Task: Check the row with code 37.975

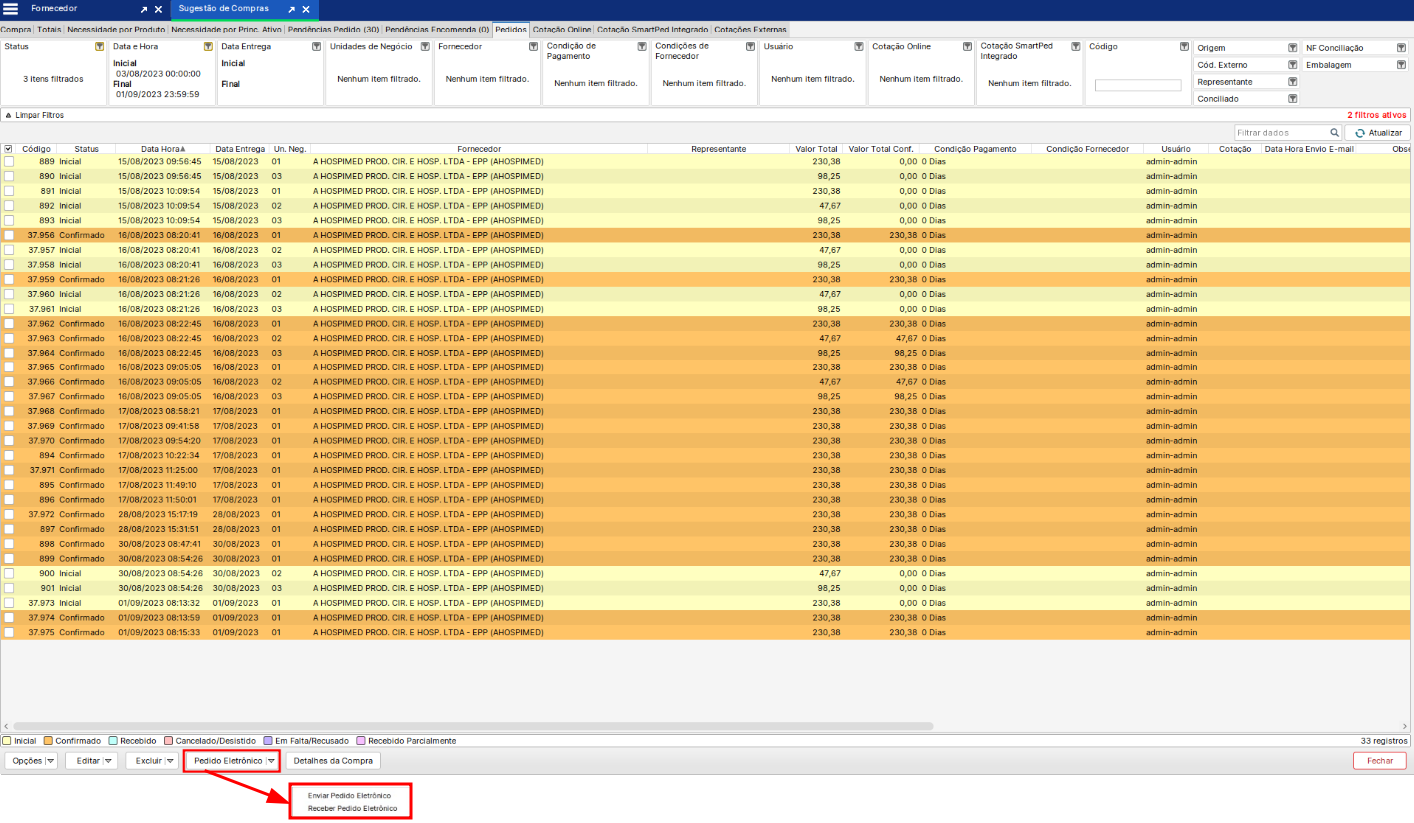Action: pos(9,632)
